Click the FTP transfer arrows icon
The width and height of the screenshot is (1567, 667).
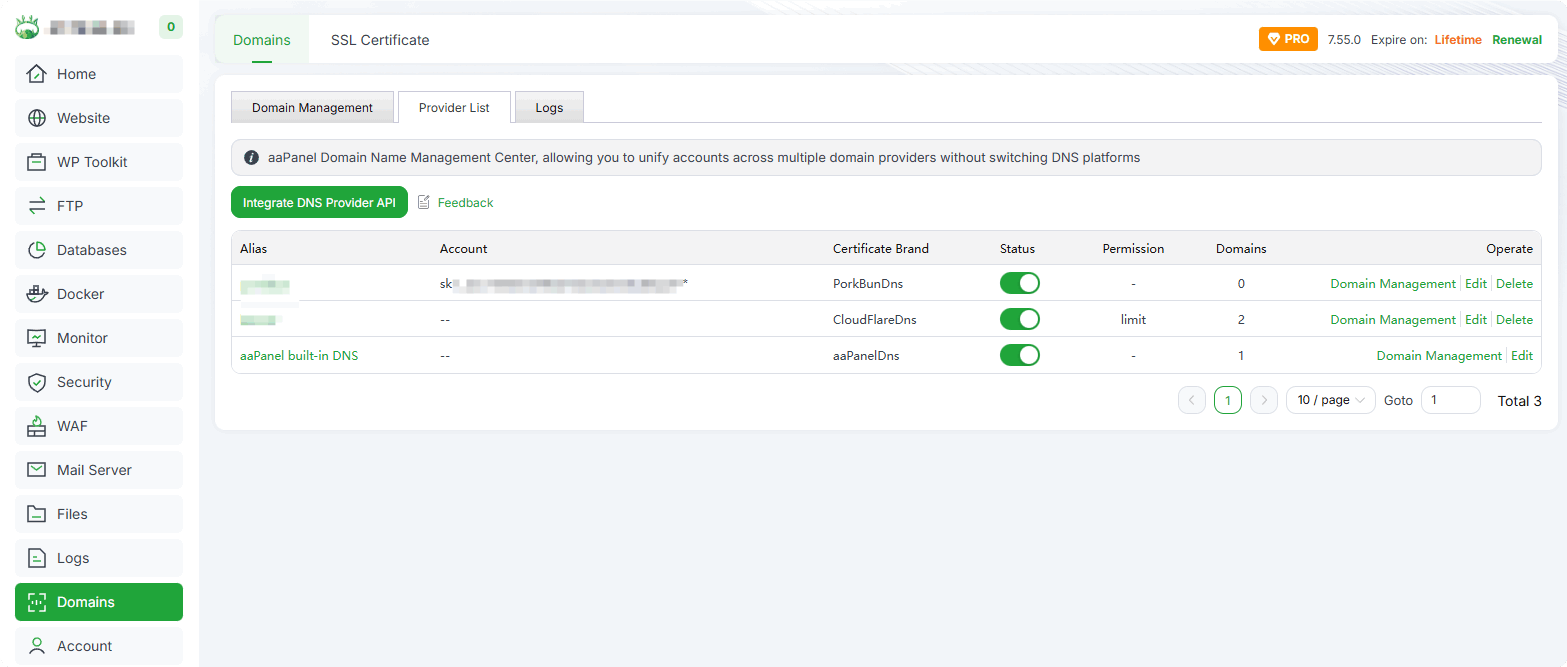click(x=37, y=206)
